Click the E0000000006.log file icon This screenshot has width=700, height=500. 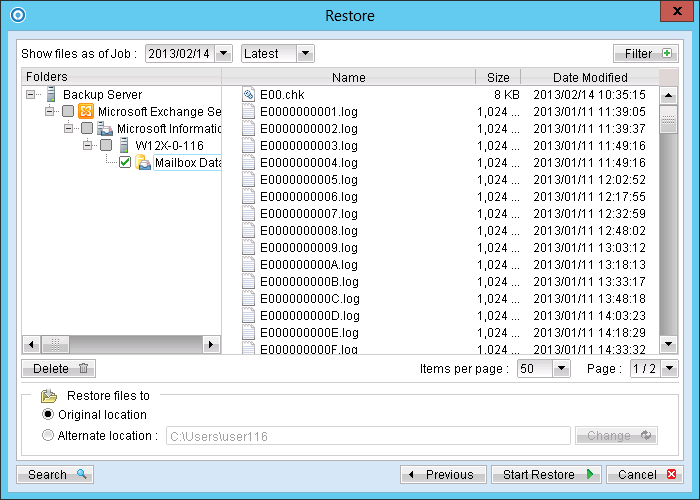[x=249, y=196]
